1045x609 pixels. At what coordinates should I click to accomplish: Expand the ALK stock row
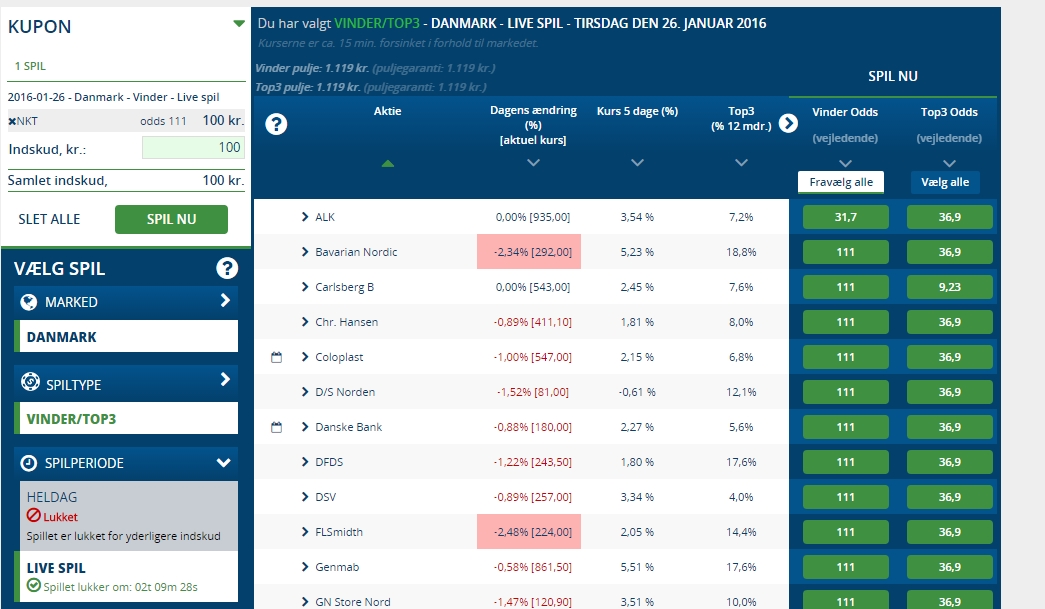tap(305, 217)
